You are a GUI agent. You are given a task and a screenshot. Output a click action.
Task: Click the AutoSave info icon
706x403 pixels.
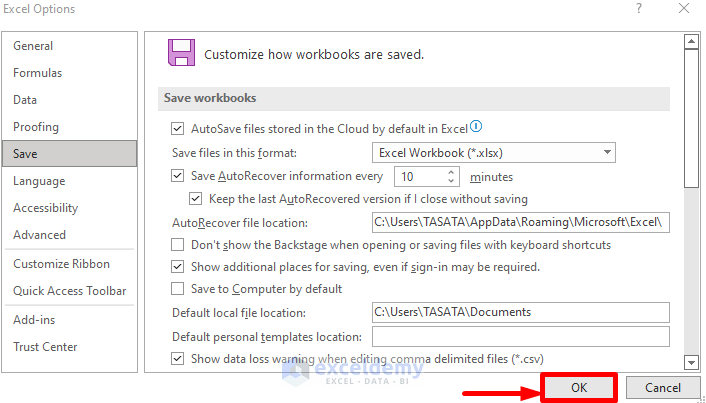[x=477, y=127]
